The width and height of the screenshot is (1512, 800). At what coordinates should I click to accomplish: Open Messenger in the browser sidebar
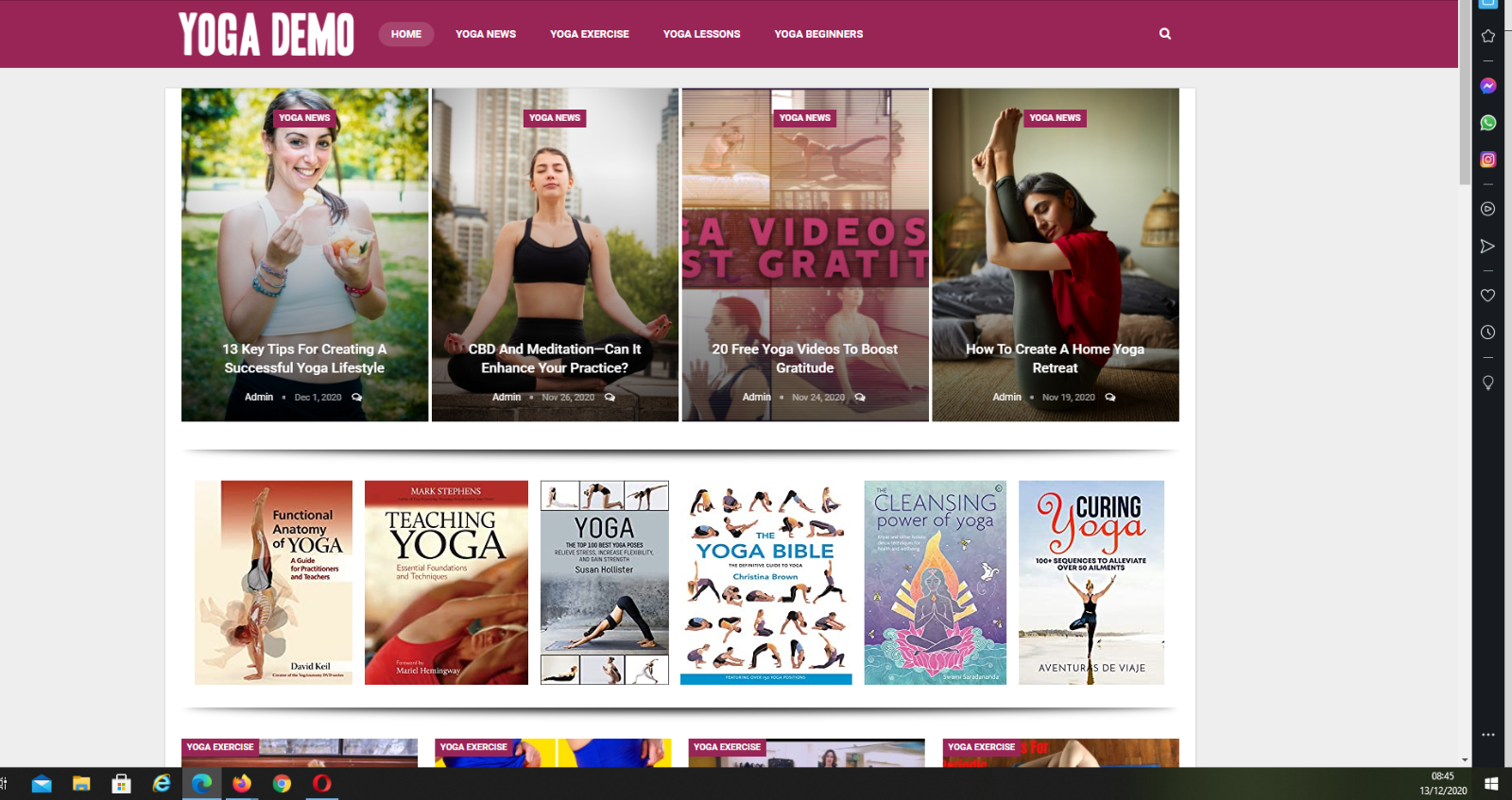pyautogui.click(x=1488, y=86)
